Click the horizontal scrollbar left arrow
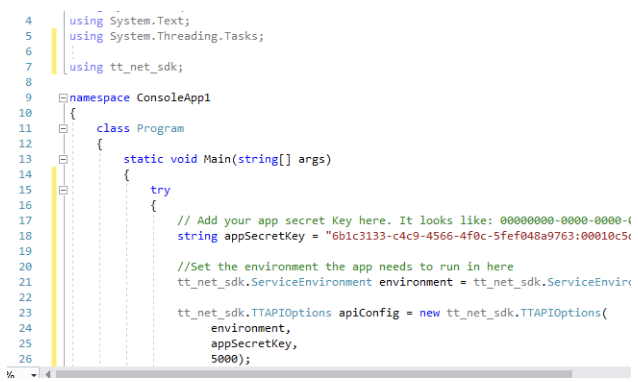638x382 pixels. pos(48,374)
